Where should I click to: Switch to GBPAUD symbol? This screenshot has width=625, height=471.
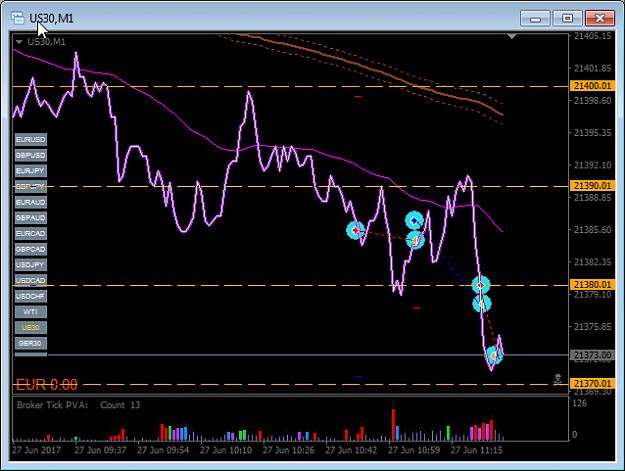pos(31,218)
